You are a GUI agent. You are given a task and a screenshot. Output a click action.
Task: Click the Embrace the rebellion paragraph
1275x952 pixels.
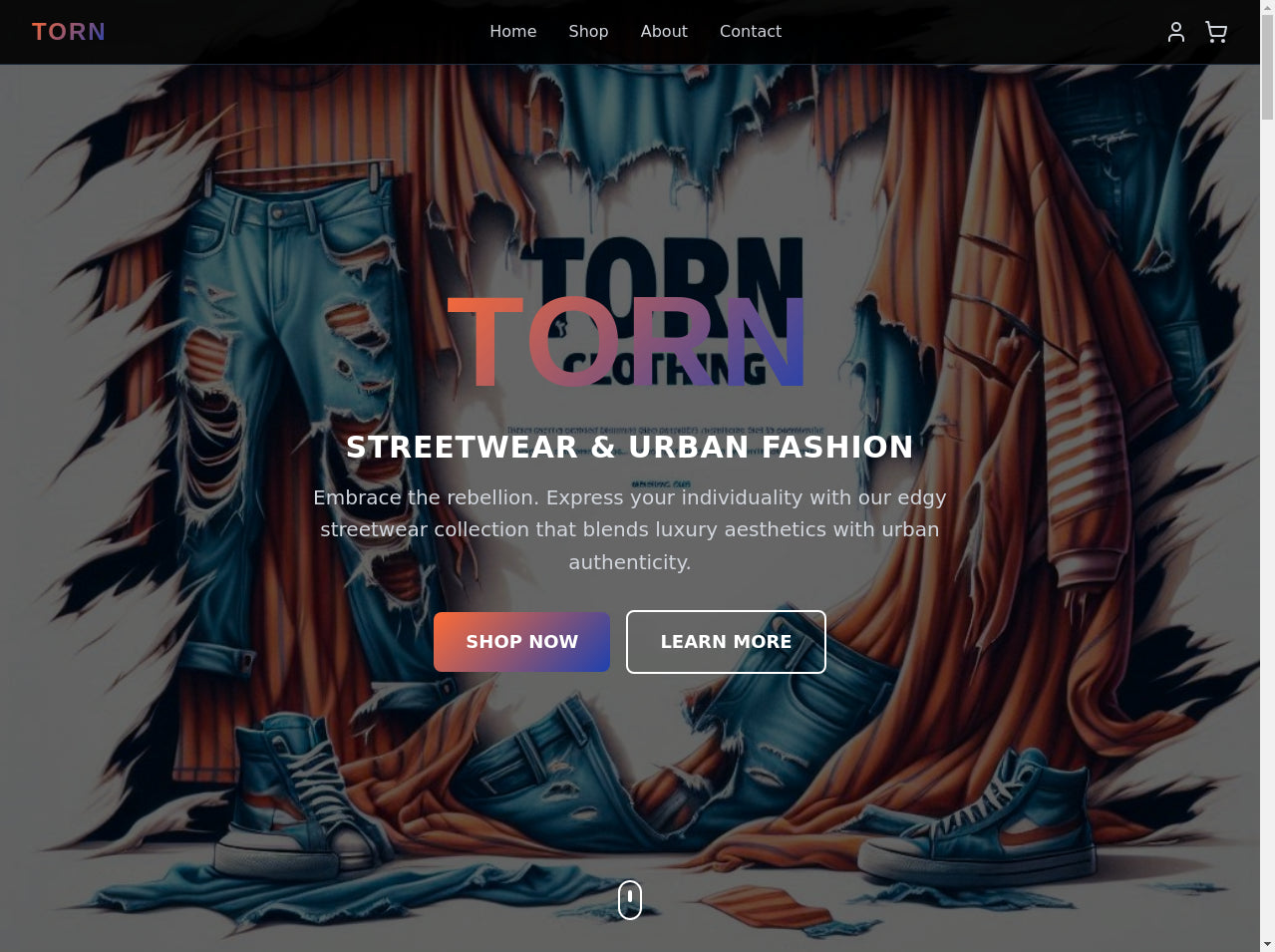pyautogui.click(x=630, y=529)
